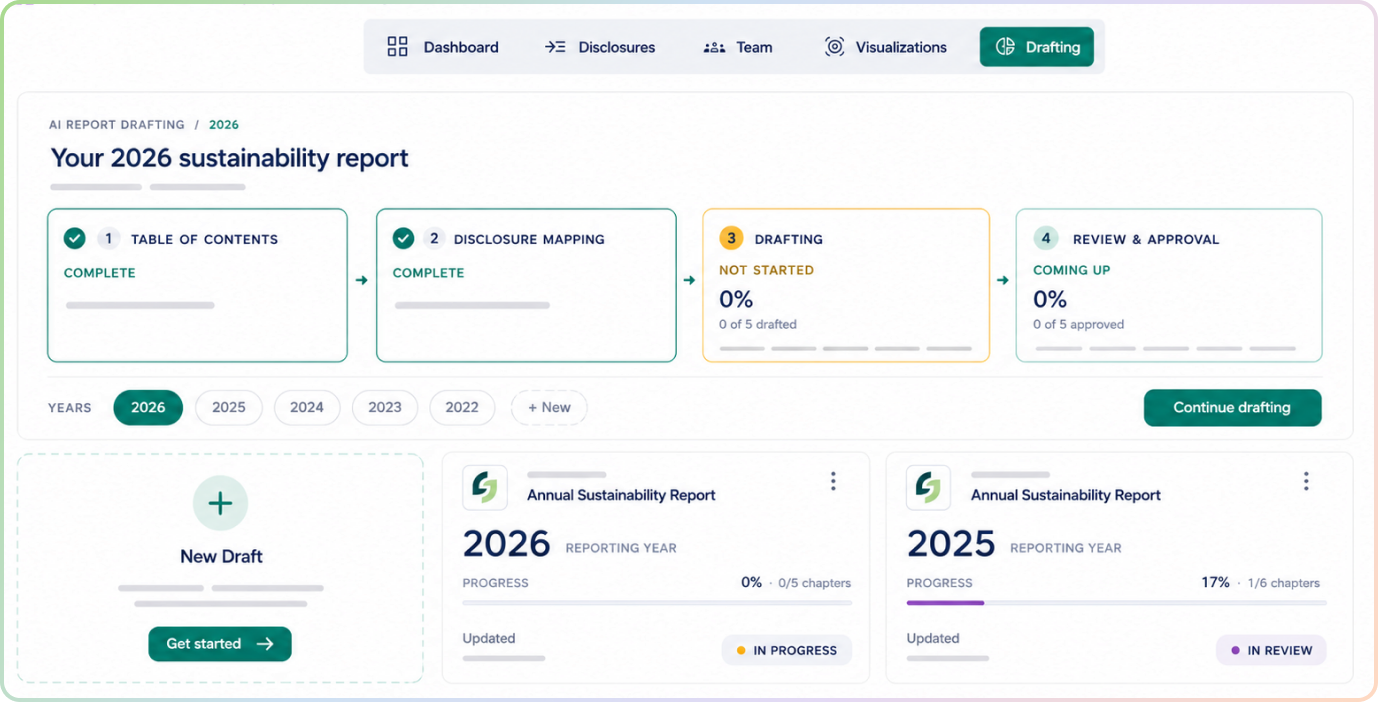Screen dimensions: 1378x702
Task: Click the Dashboard grid icon
Action: [x=397, y=47]
